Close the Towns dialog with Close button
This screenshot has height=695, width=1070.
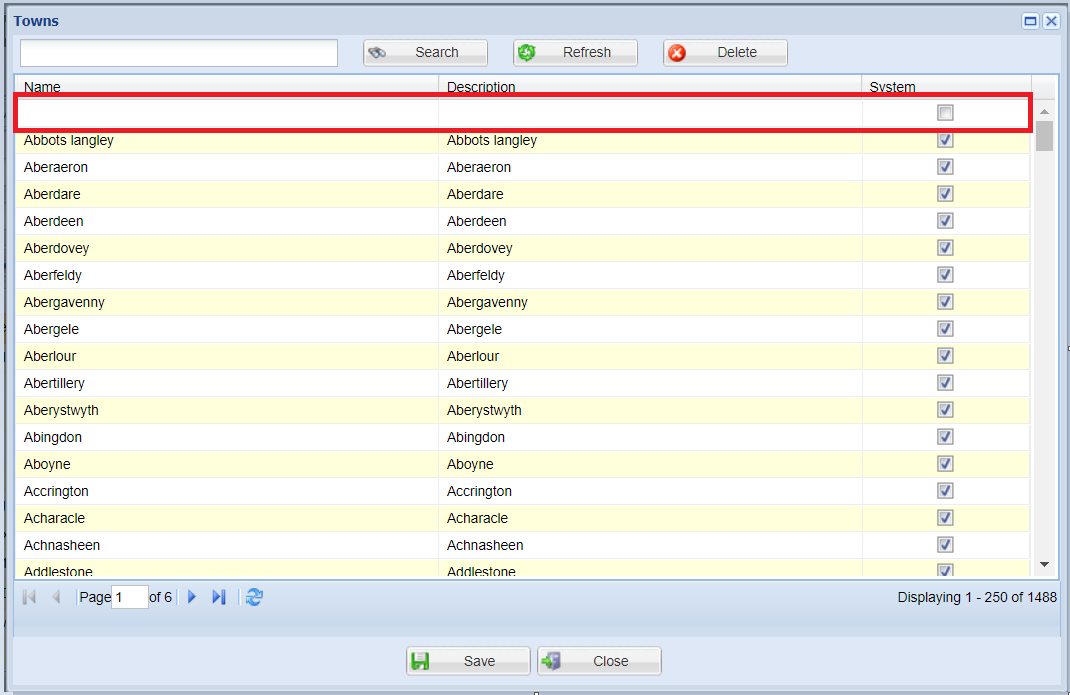point(599,661)
